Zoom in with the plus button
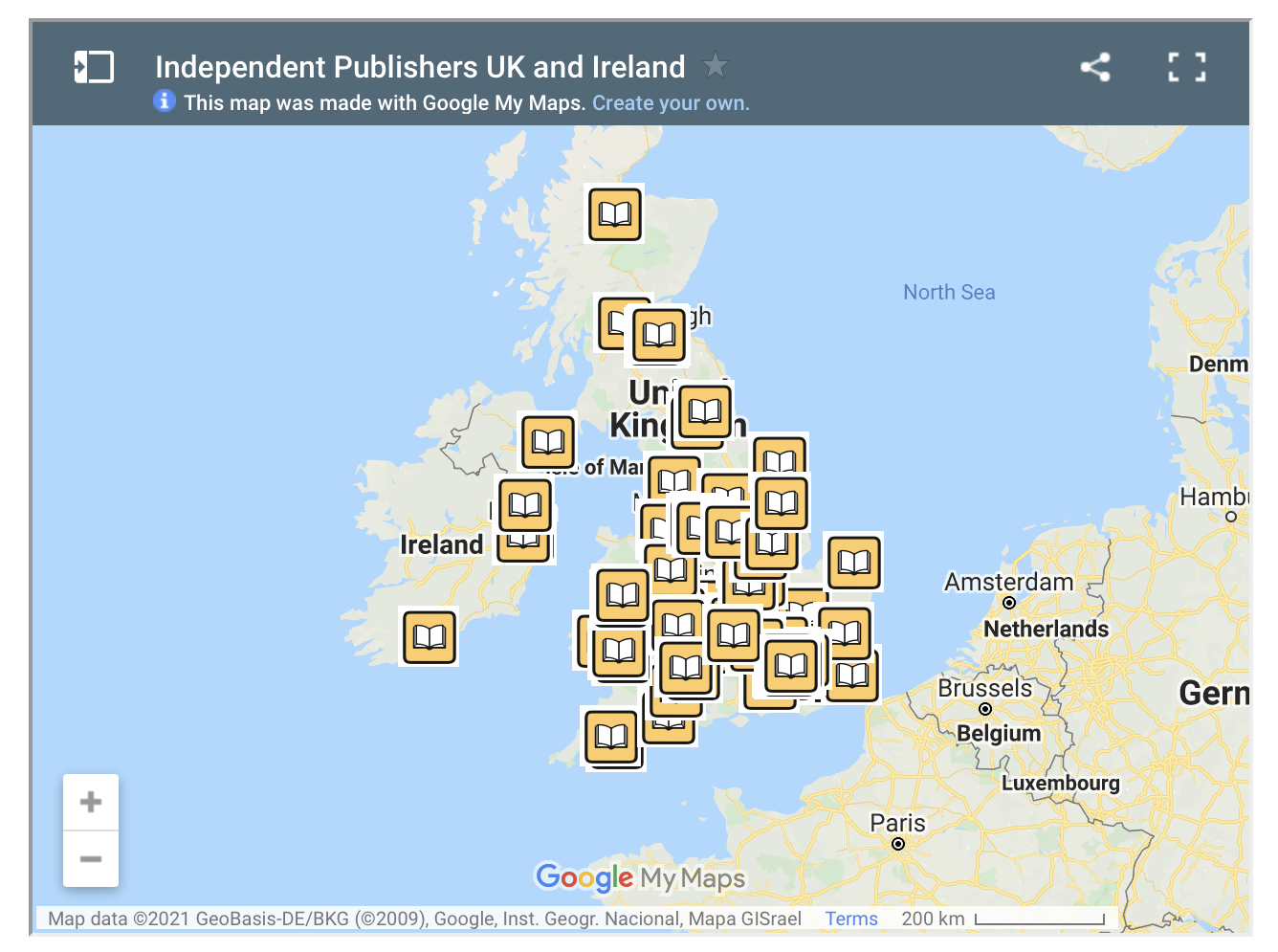The image size is (1278, 952). tap(91, 802)
